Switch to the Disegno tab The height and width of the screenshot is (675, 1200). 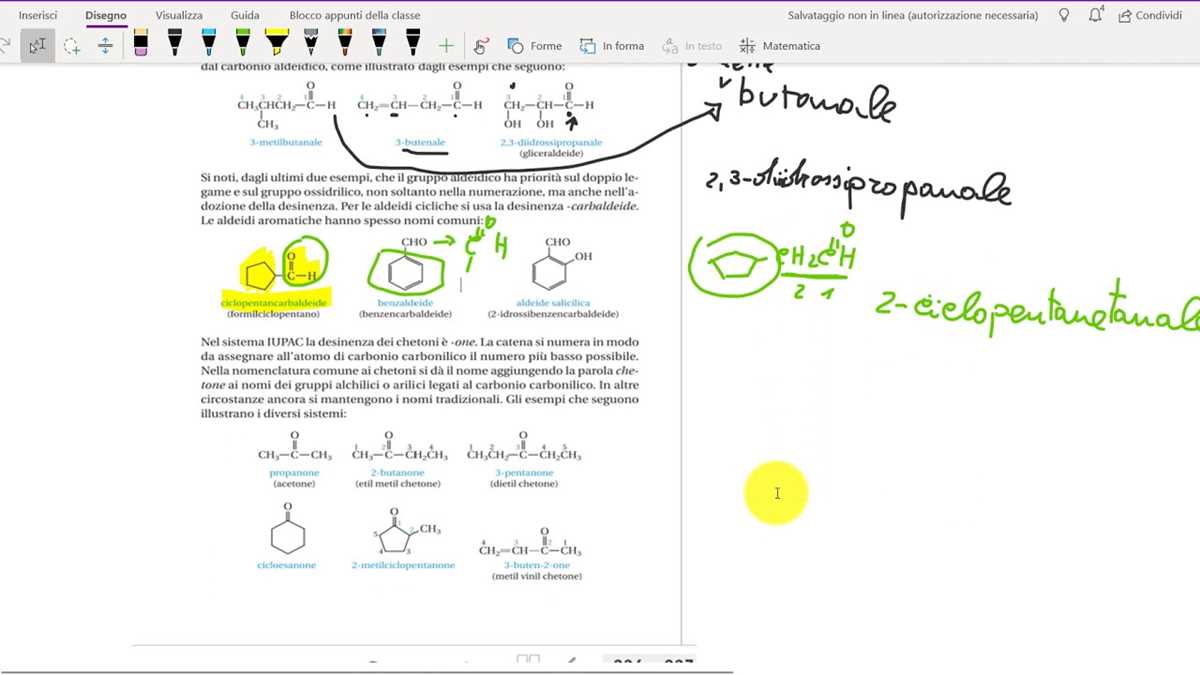(x=106, y=15)
